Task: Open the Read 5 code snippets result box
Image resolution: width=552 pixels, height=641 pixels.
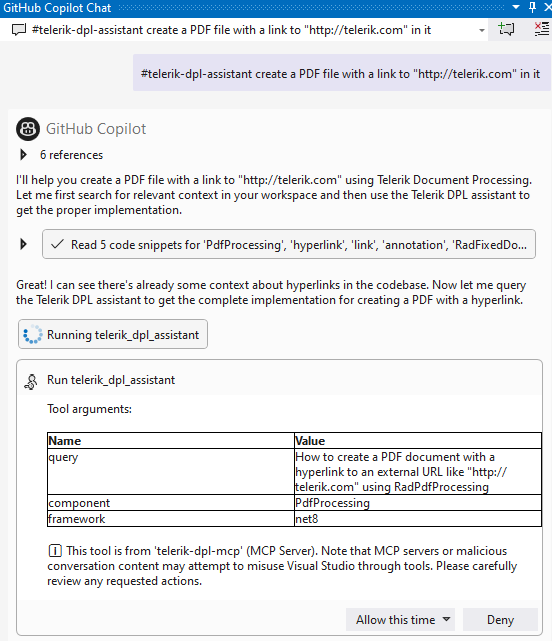Action: pyautogui.click(x=289, y=244)
